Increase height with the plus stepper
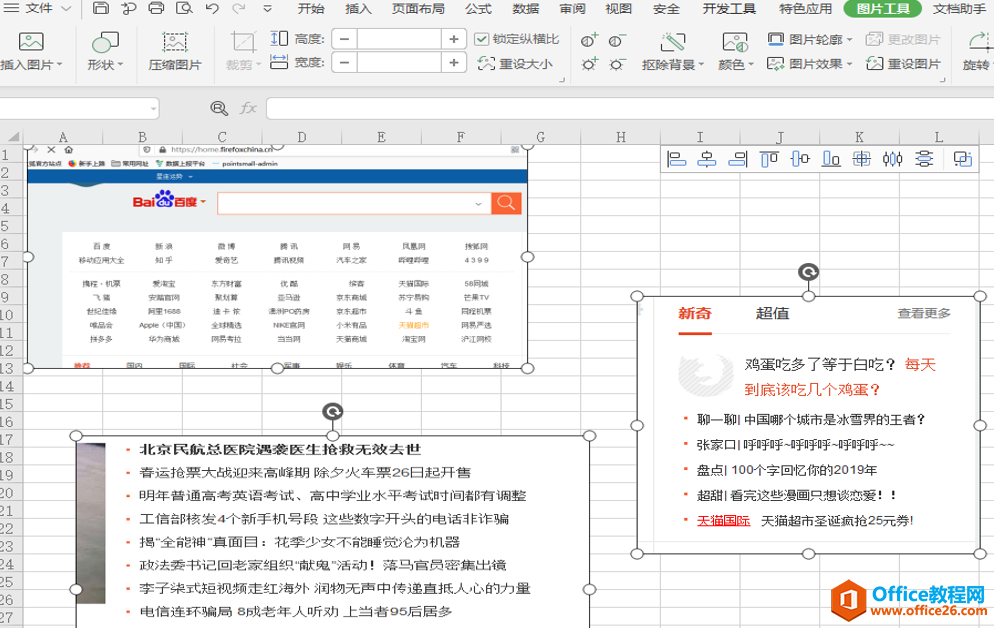This screenshot has width=994, height=628. (x=454, y=39)
